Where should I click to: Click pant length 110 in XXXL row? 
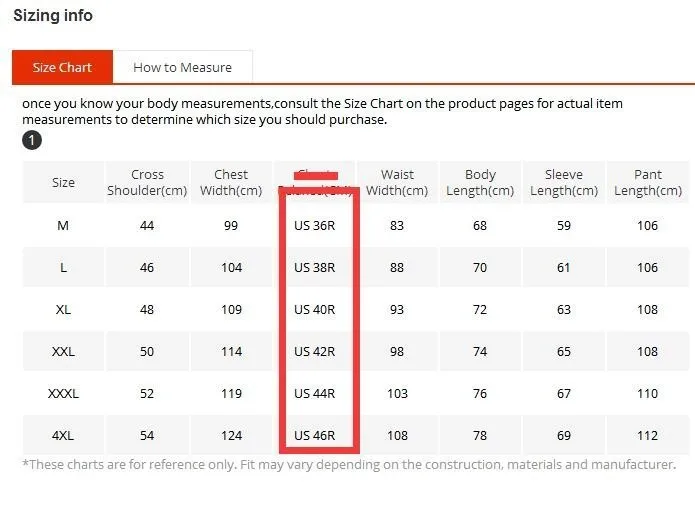coord(648,394)
